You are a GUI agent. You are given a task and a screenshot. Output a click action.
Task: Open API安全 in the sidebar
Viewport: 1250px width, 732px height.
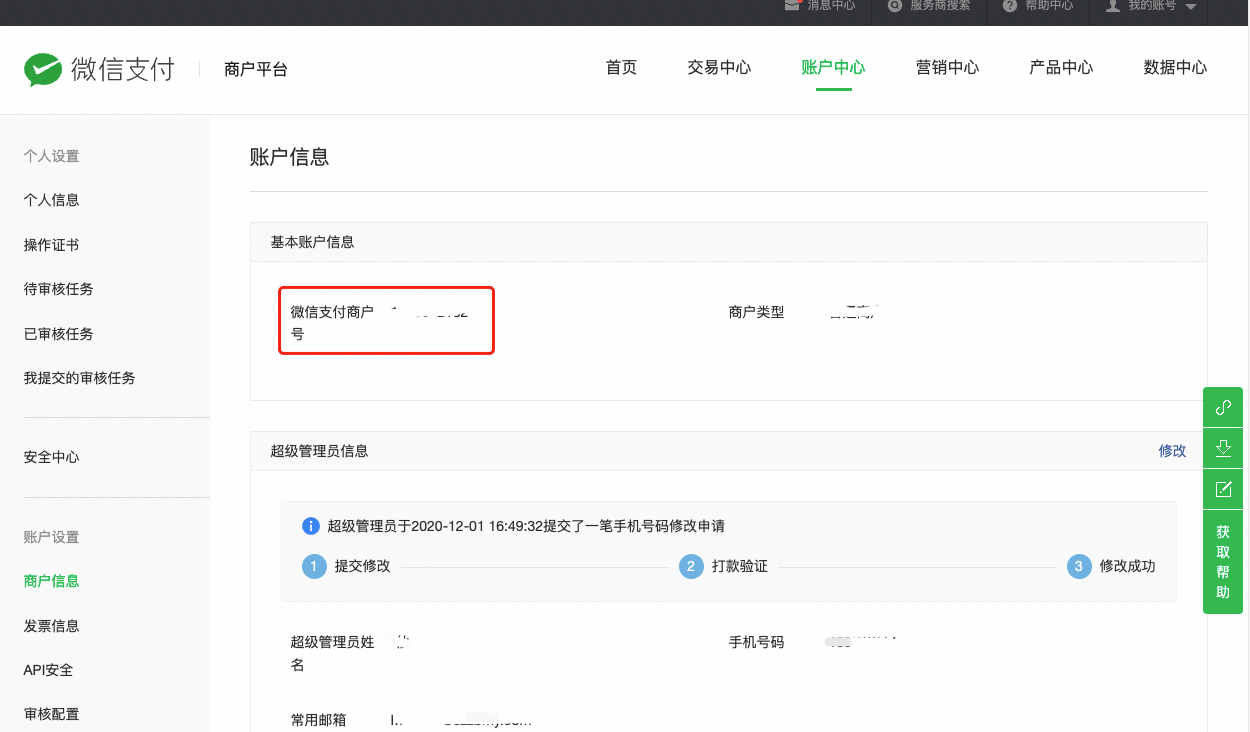49,670
